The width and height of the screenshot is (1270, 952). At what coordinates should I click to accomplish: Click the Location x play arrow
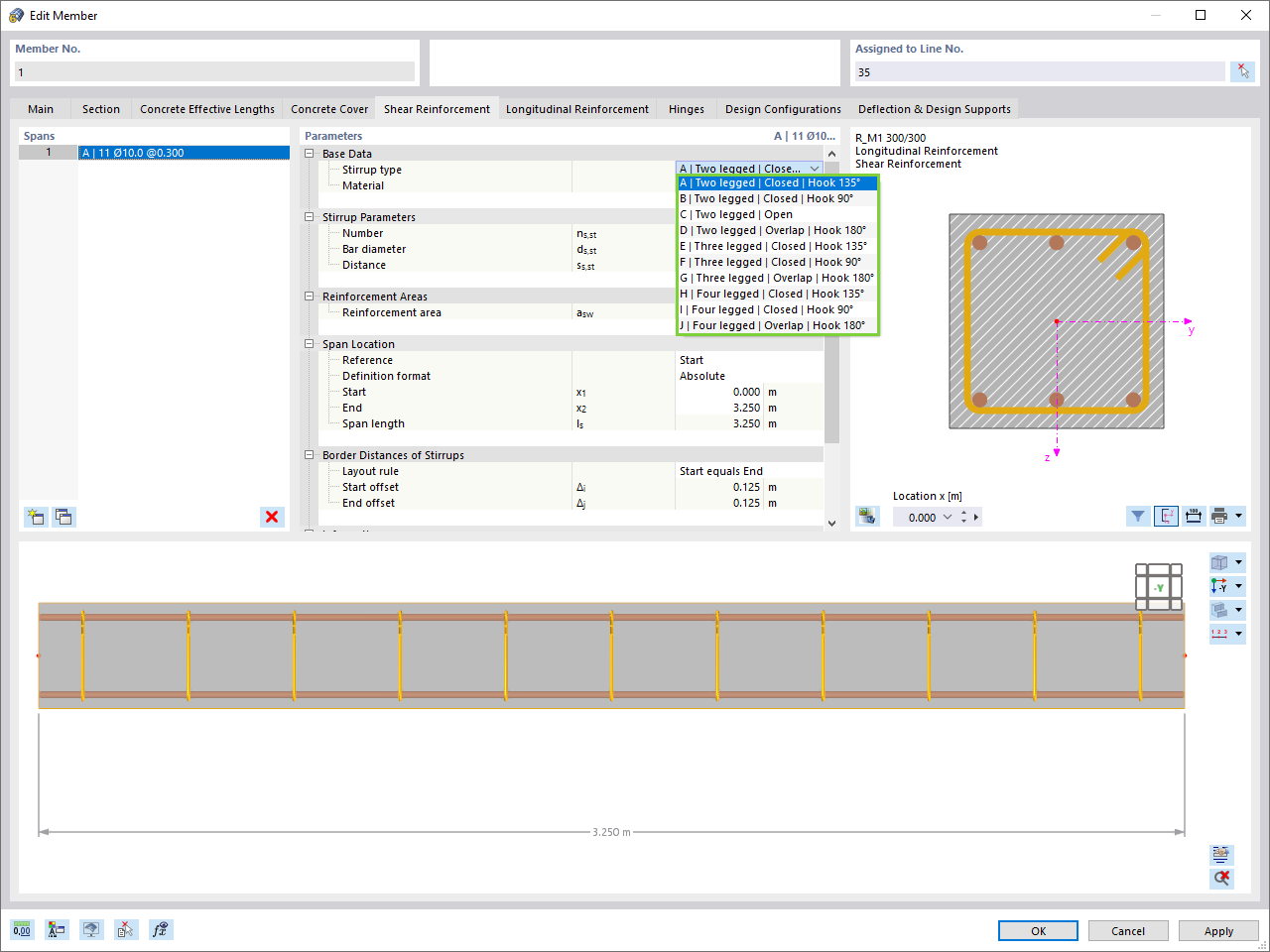976,517
